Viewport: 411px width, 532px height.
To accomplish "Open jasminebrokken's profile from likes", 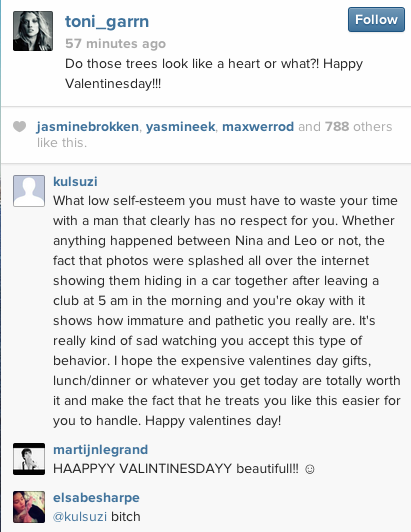I will pyautogui.click(x=88, y=127).
